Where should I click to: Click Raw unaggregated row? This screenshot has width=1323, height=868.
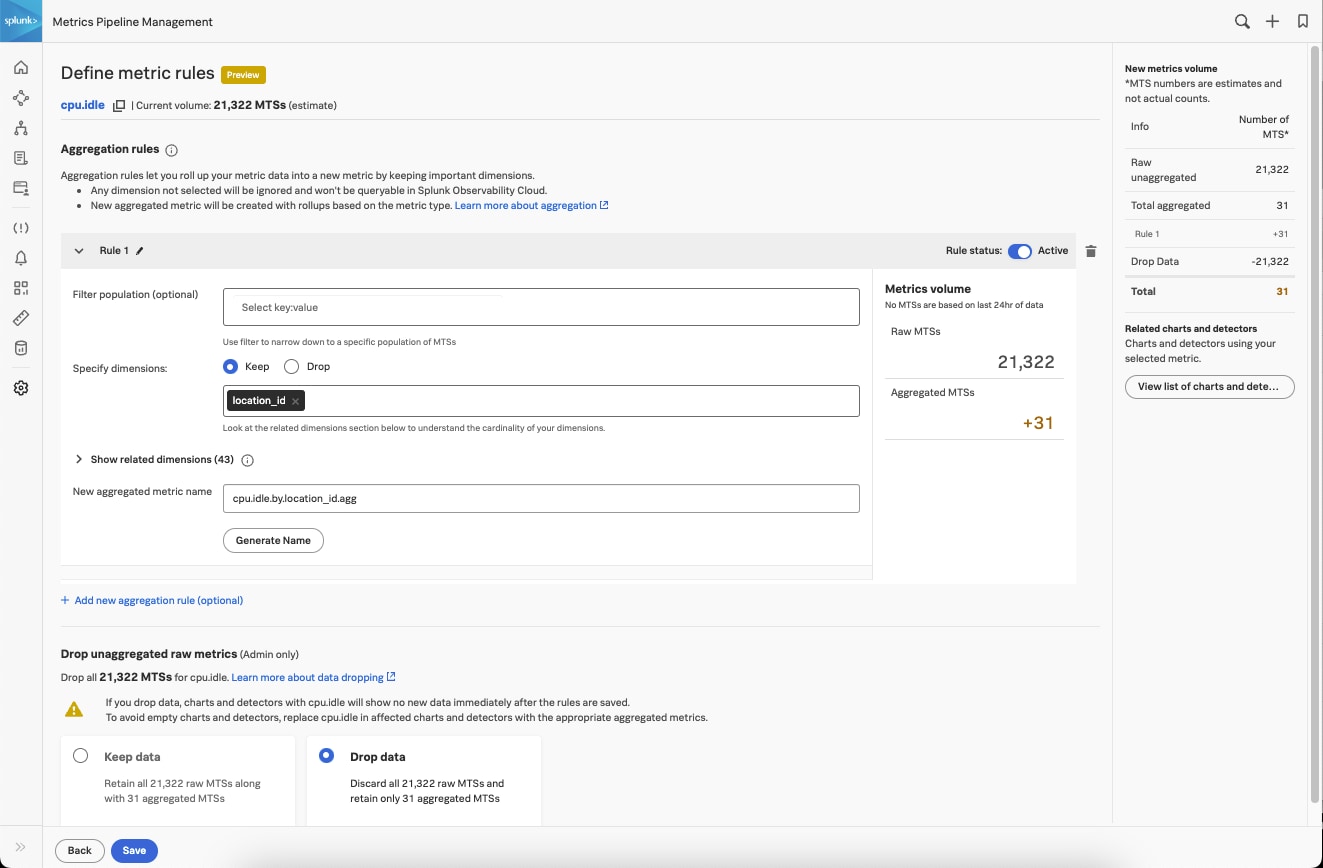(1210, 170)
